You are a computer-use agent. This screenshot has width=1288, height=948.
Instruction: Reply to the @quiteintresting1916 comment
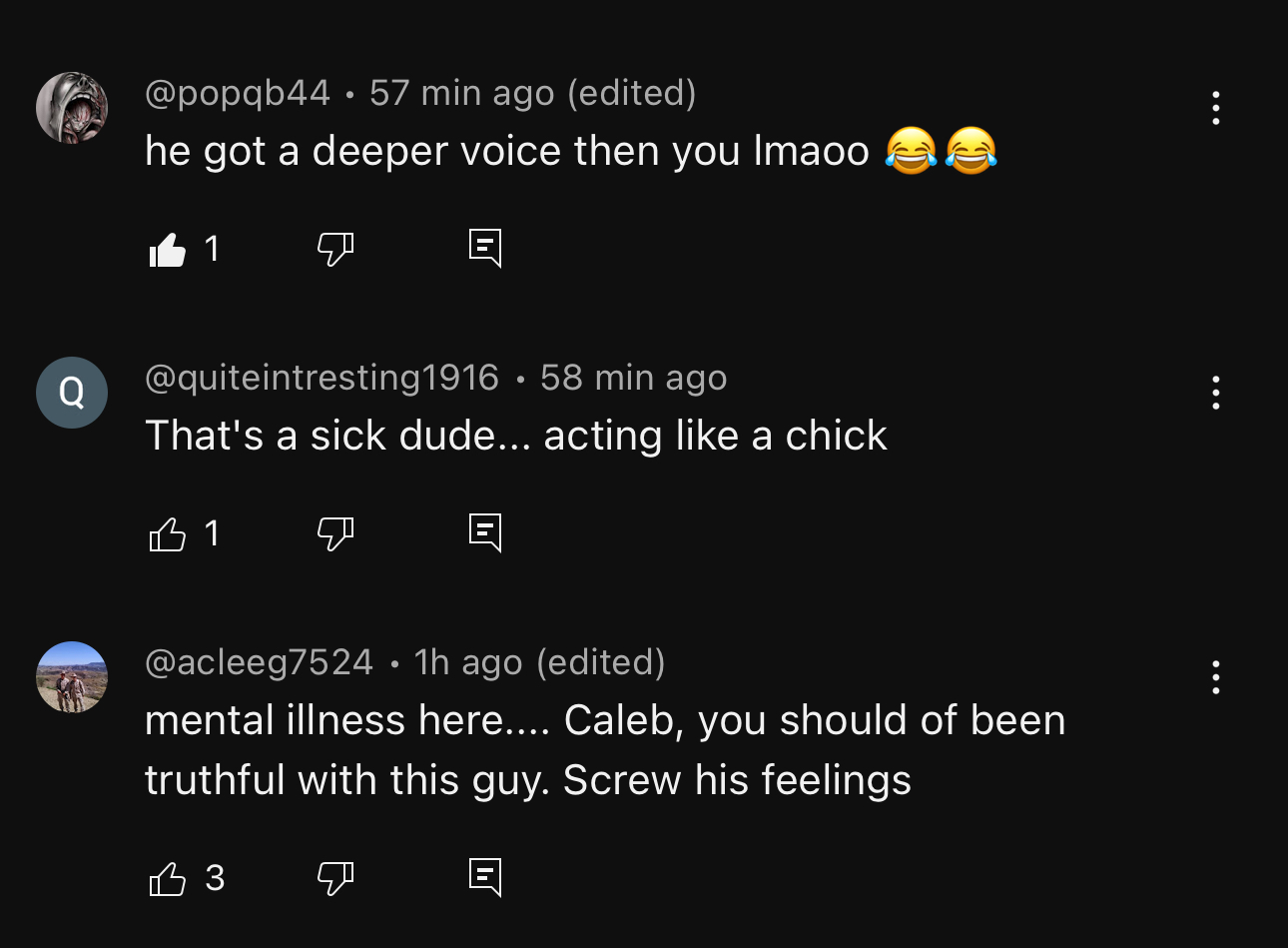[x=485, y=533]
